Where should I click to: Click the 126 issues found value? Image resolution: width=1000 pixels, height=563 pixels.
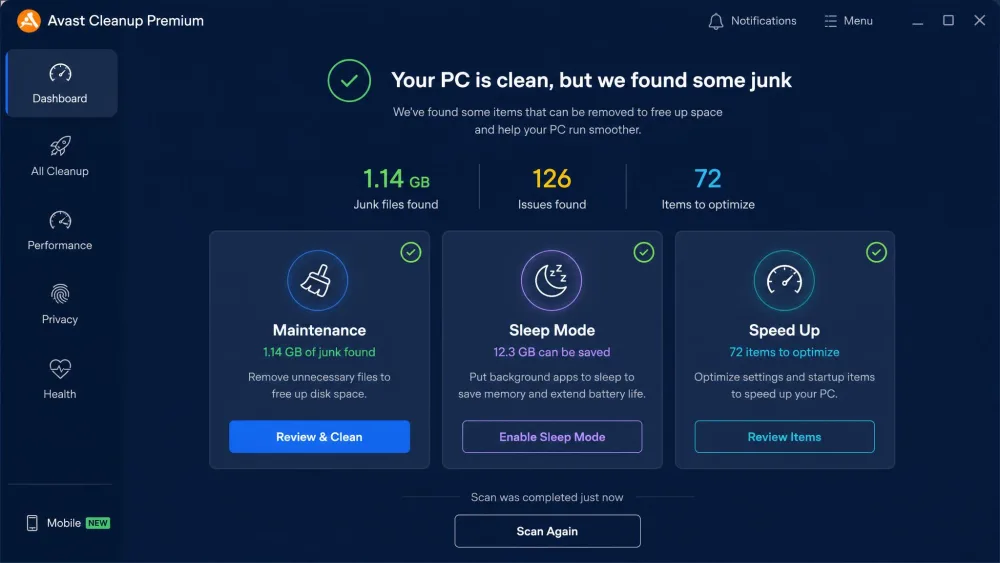(552, 179)
